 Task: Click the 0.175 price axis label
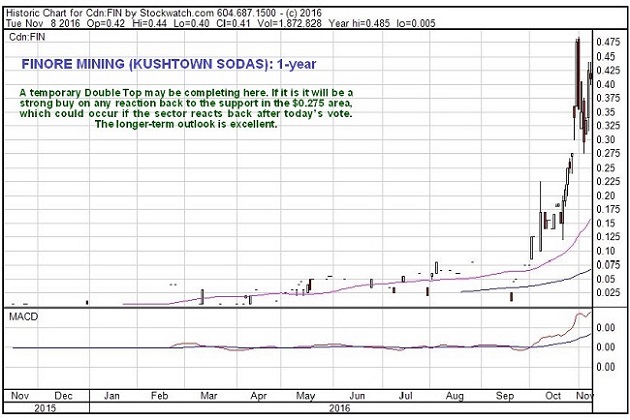(608, 209)
